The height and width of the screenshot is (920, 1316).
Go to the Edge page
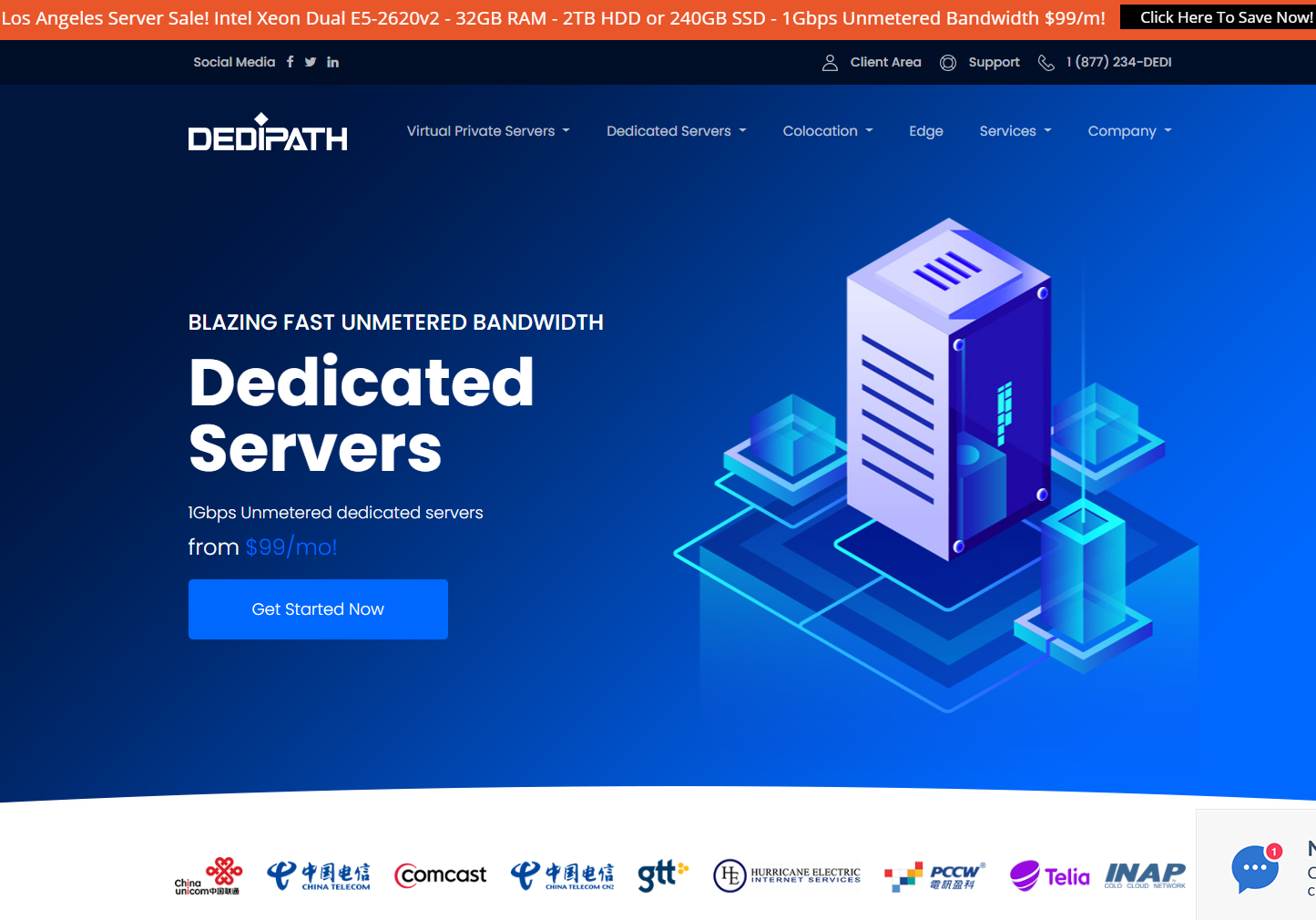tap(926, 131)
